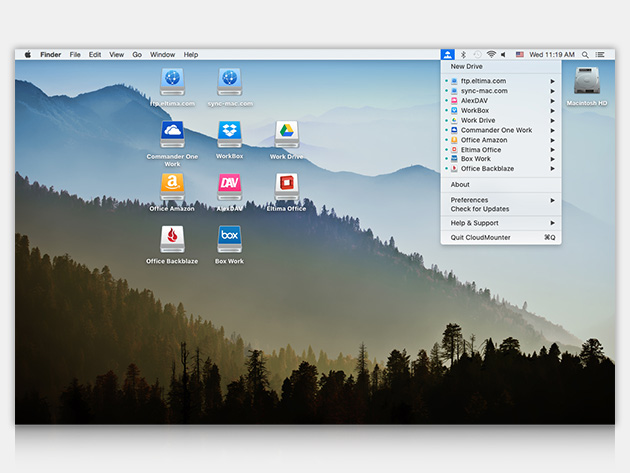Click the AlexDAV icon in the CloudMounter menu
This screenshot has height=473, width=630.
coord(454,100)
